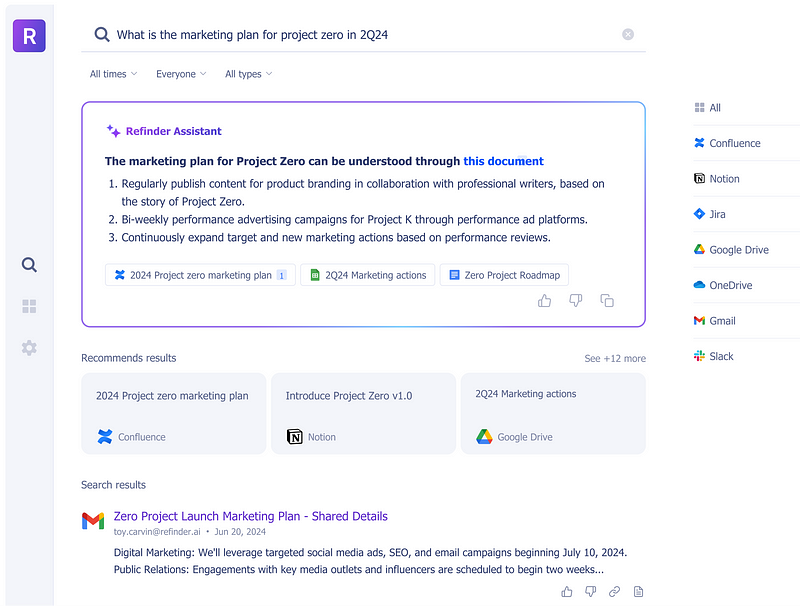Viewport: 800px width, 606px height.
Task: Open settings via sidebar gear icon
Action: (29, 348)
